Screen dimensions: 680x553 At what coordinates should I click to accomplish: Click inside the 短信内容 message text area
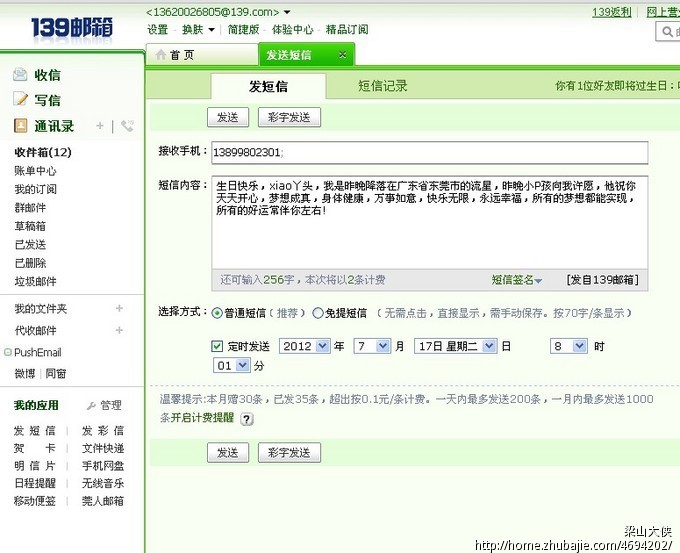pos(430,223)
